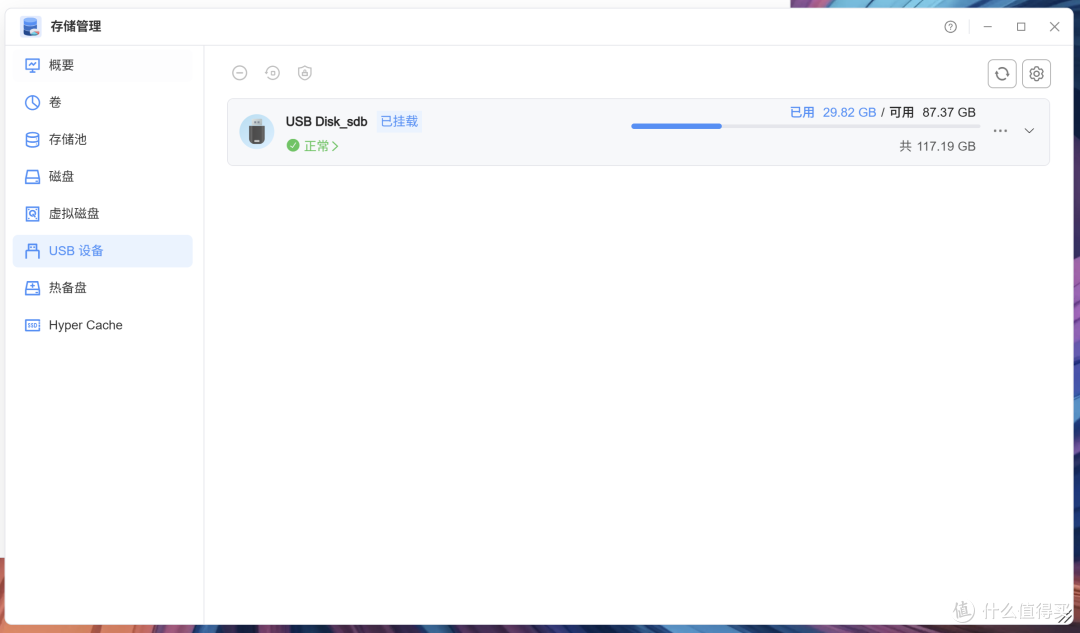
Task: Click the 共 117.19 GB total text
Action: 937,146
